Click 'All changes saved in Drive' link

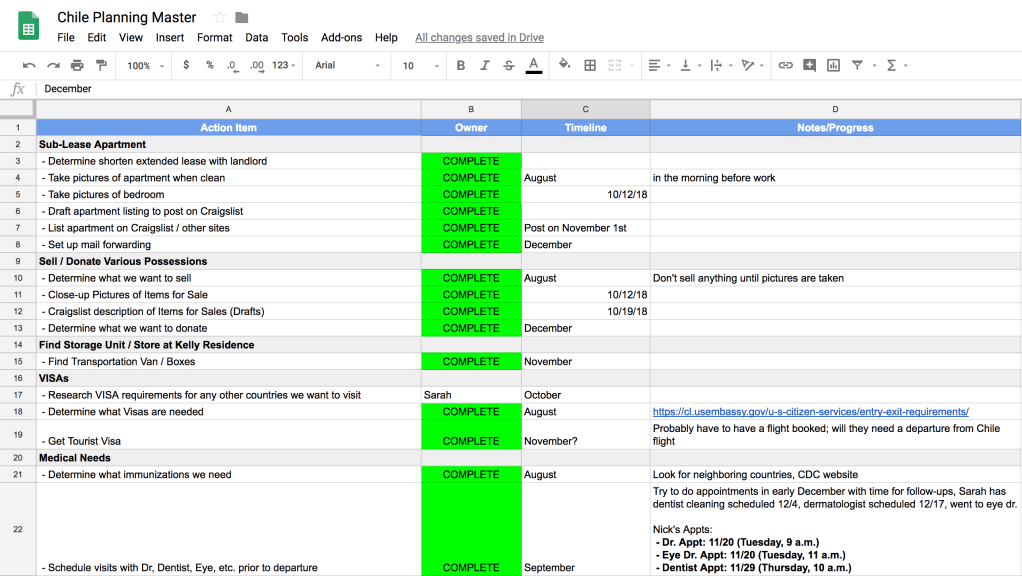coord(479,38)
